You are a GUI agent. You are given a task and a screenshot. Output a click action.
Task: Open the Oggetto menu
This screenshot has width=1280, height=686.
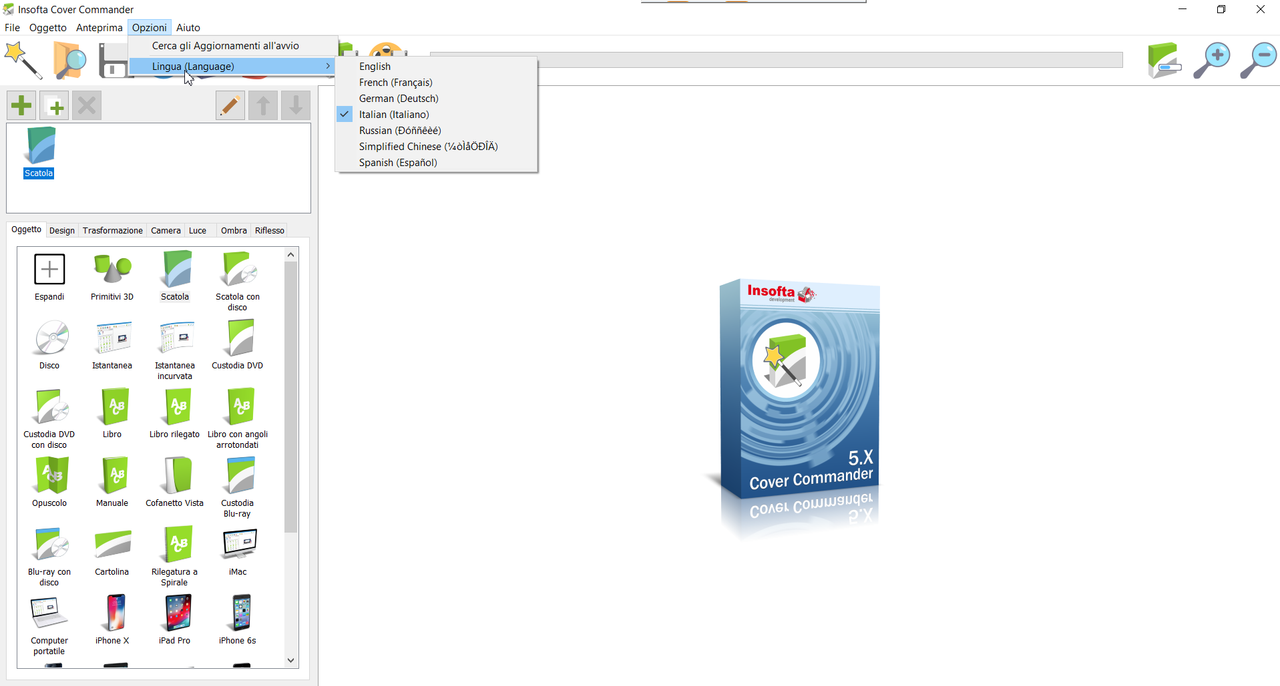(48, 28)
